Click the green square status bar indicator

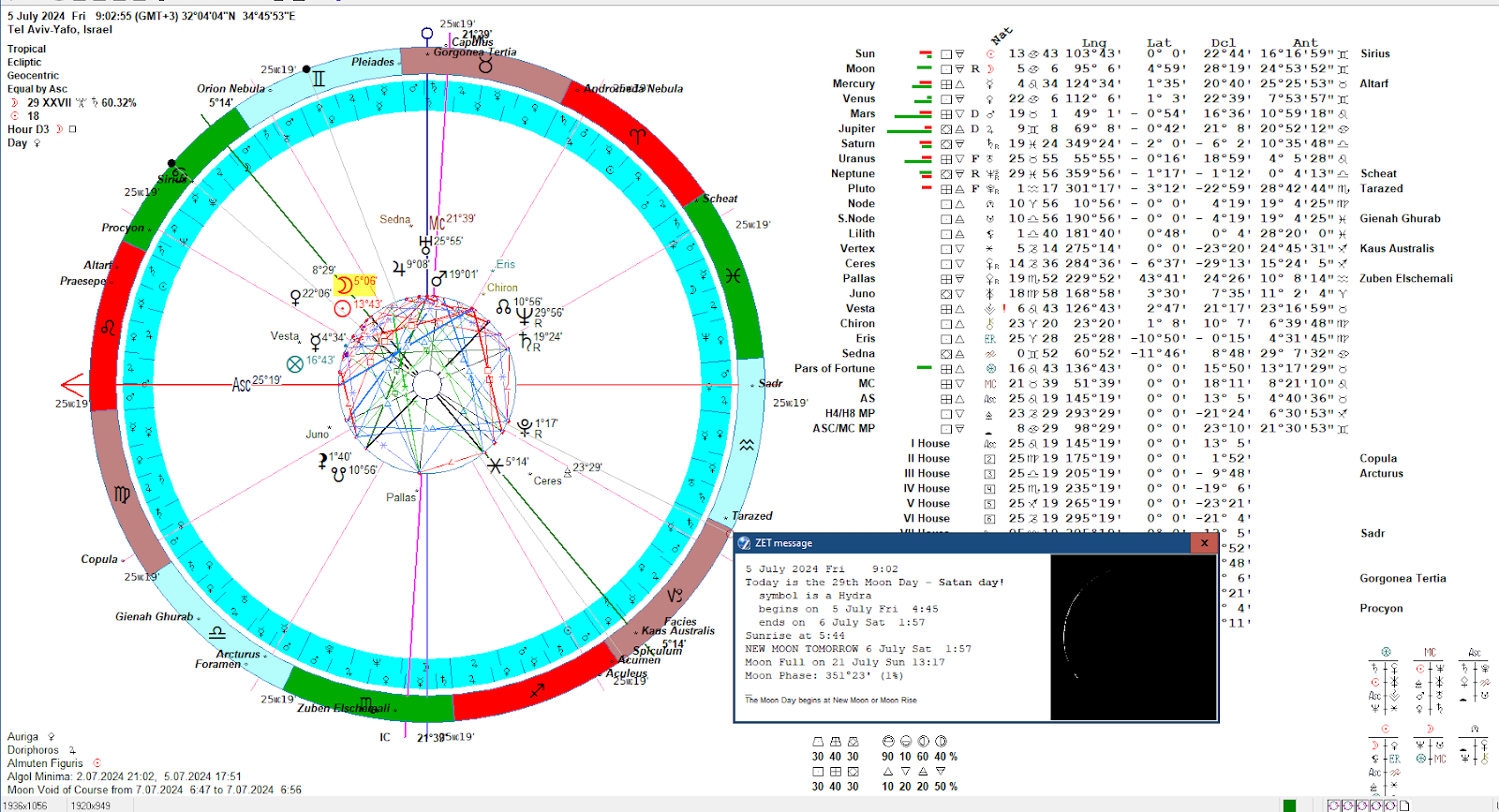click(1290, 805)
